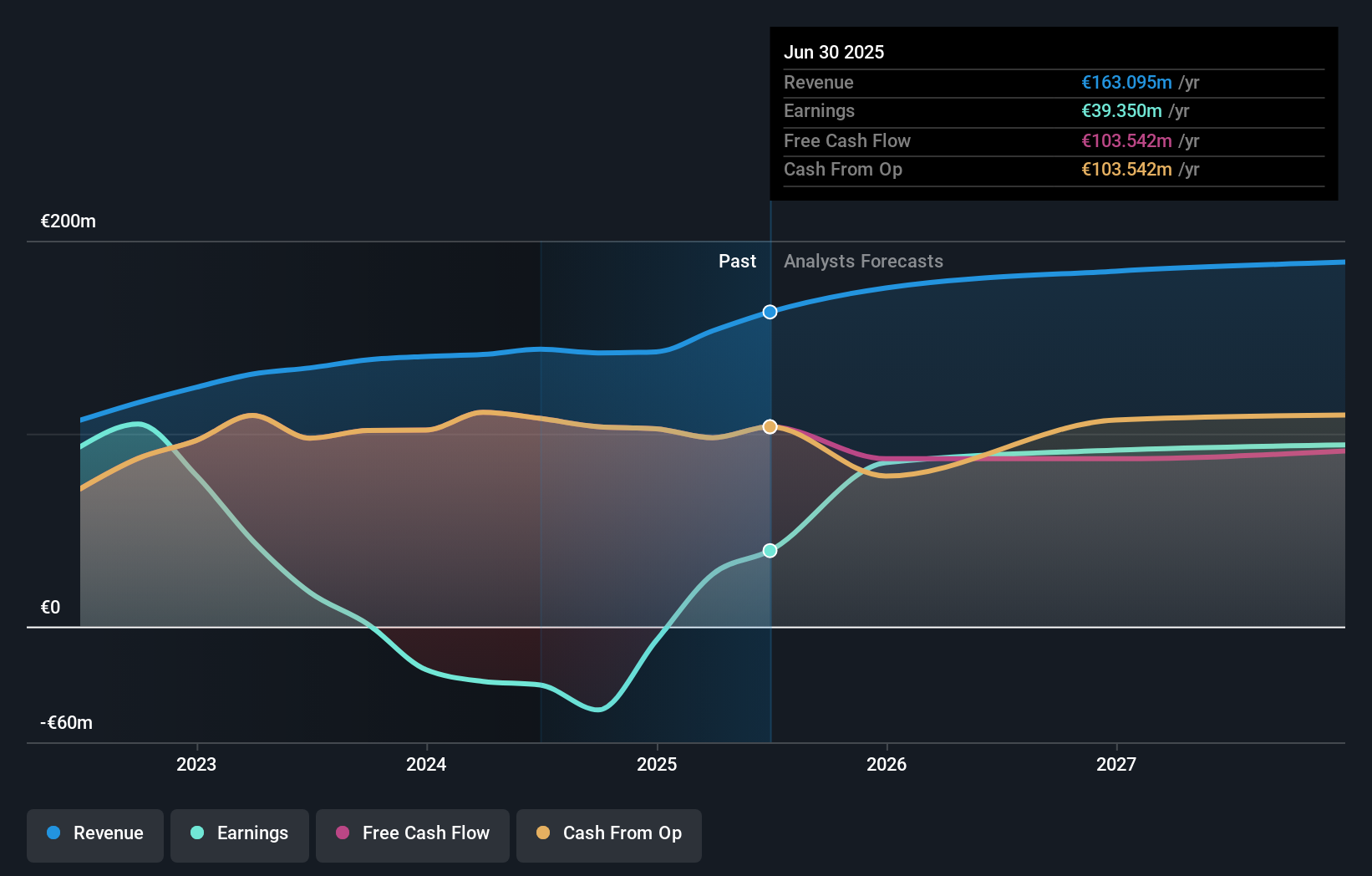Screen dimensions: 1372x876
Task: Click the Cash From Op legend button
Action: click(x=608, y=833)
